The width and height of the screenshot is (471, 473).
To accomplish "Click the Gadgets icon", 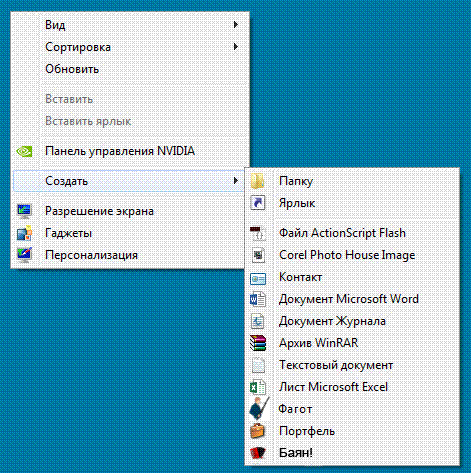I will click(x=24, y=233).
